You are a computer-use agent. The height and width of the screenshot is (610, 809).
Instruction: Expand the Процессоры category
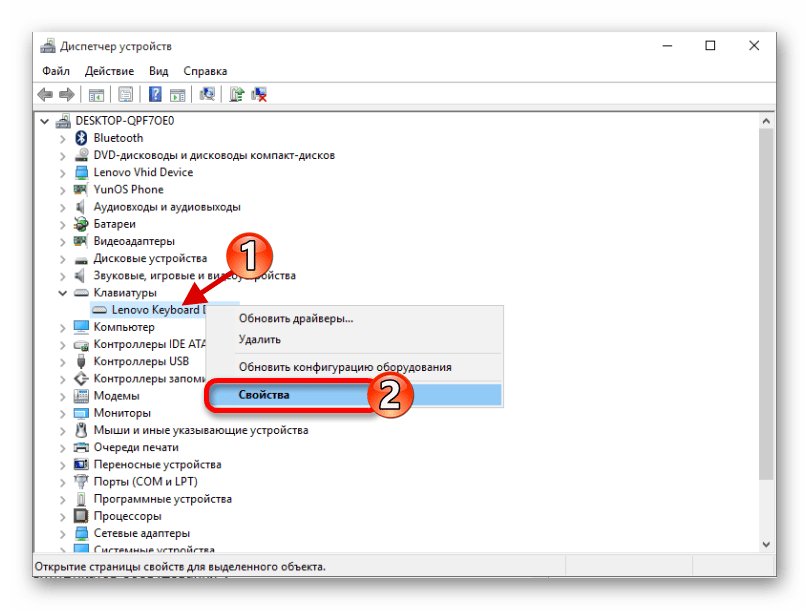point(63,516)
